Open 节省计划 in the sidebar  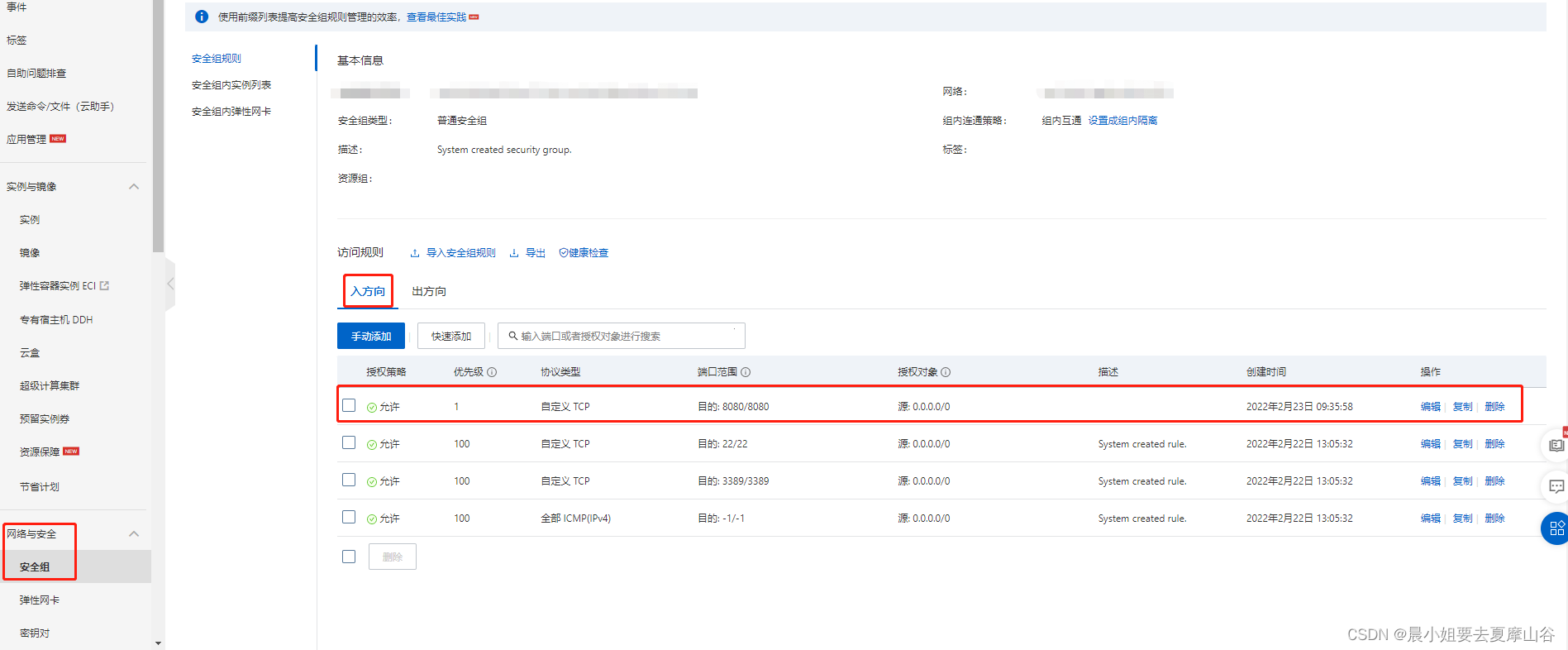point(40,487)
